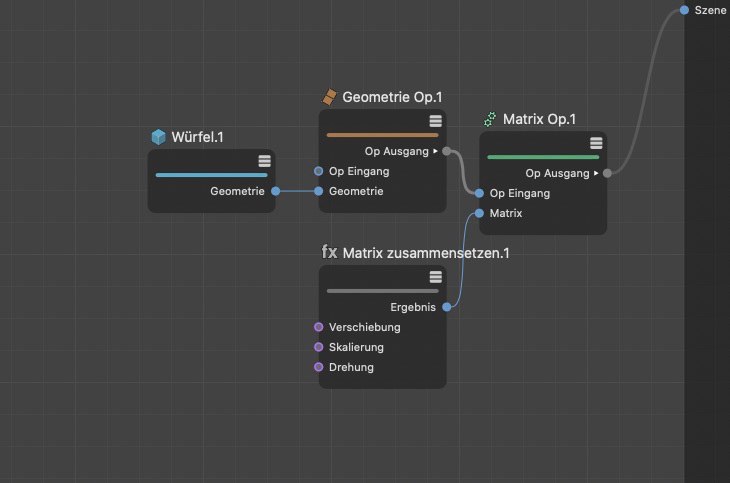Click Op Eingang port on Geometrie Op.1

click(319, 171)
